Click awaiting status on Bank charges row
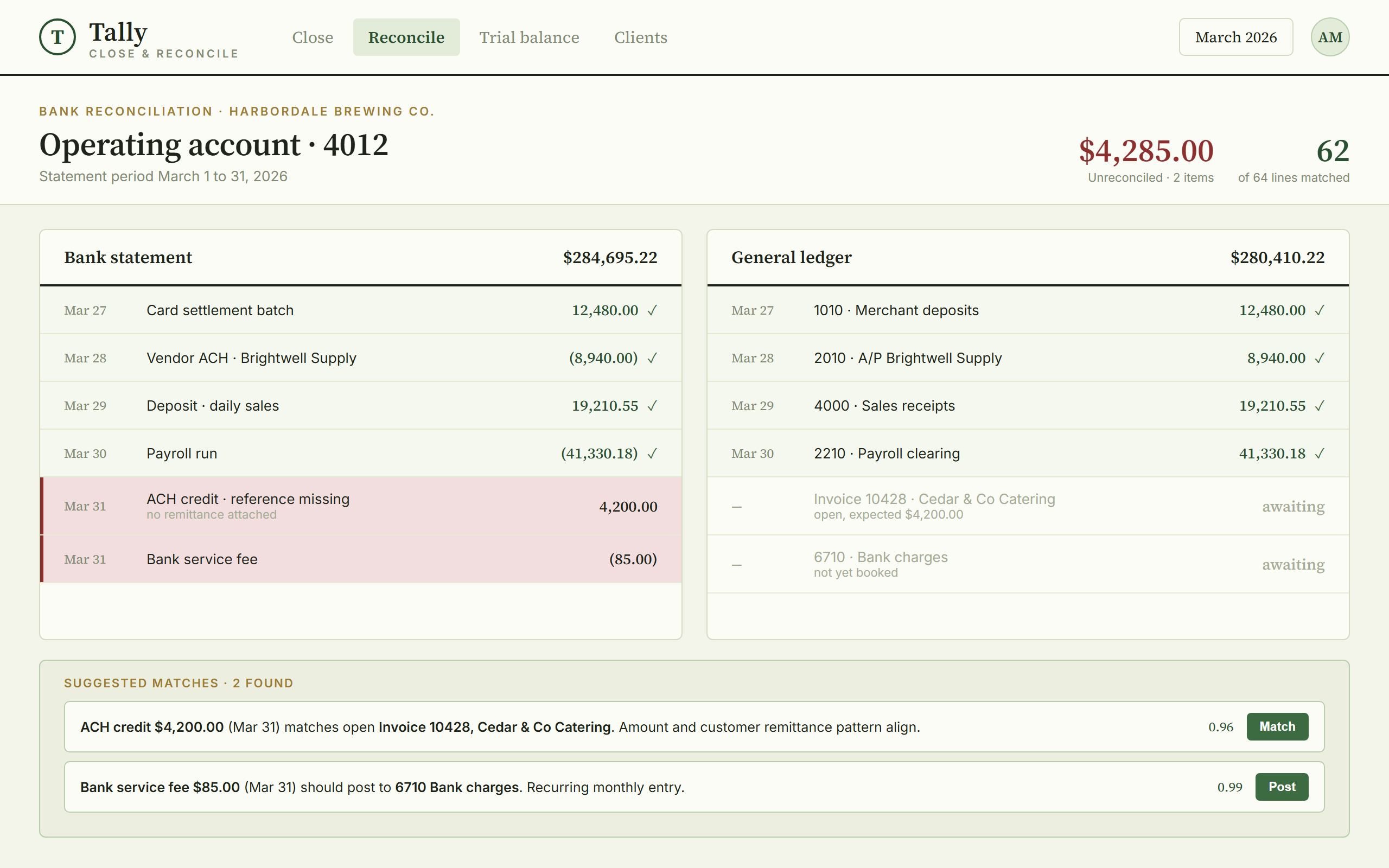The width and height of the screenshot is (1389, 868). (x=1293, y=565)
